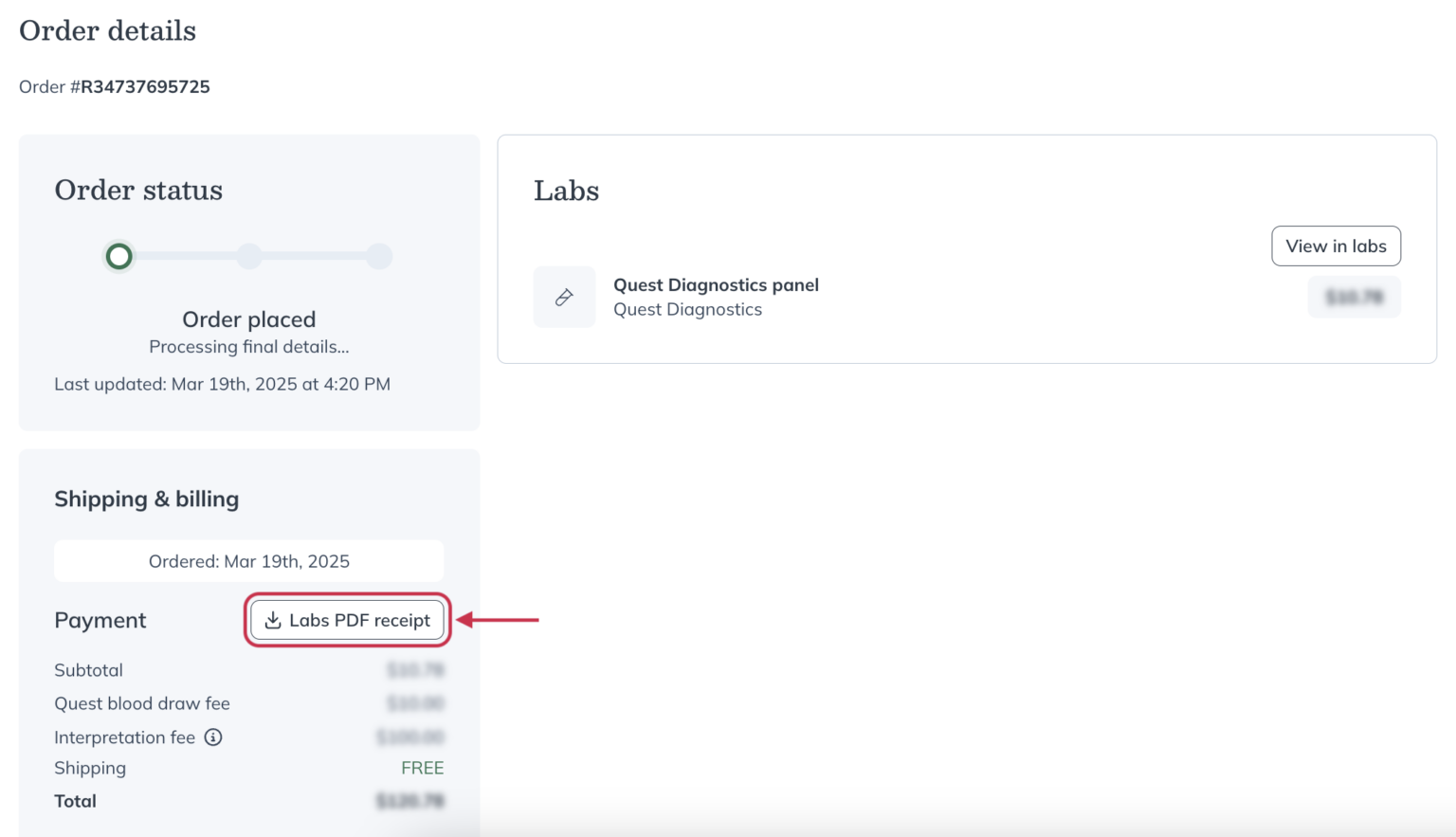The image size is (1456, 837).
Task: Click the download icon on Labs PDF receipt
Action: tap(274, 620)
